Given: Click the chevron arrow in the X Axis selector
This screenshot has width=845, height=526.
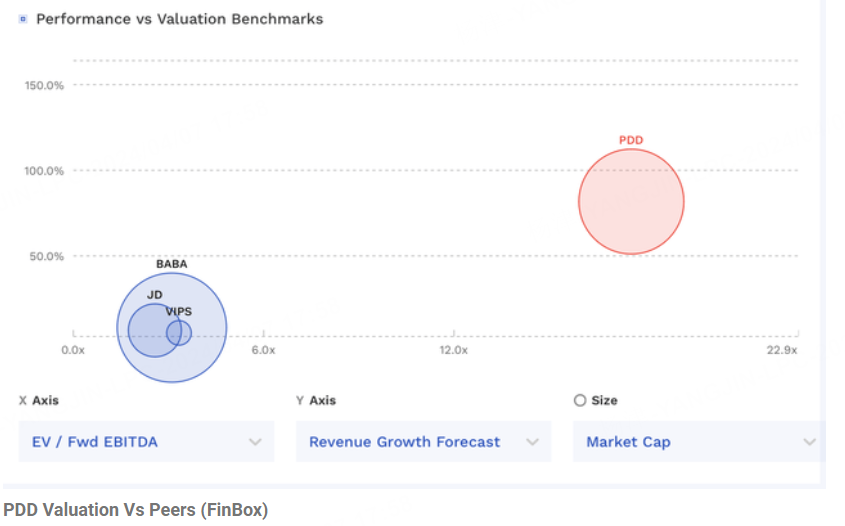Looking at the screenshot, I should tap(255, 442).
